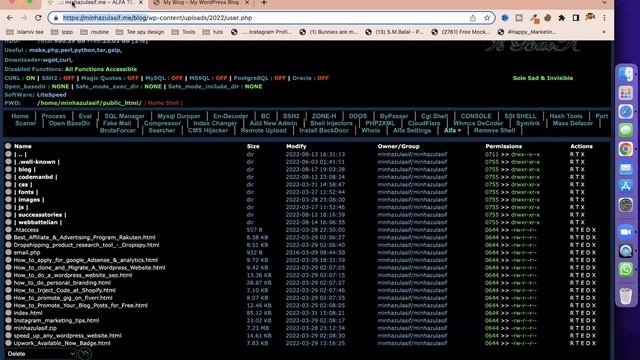Open Zoom from the dock

626,232
